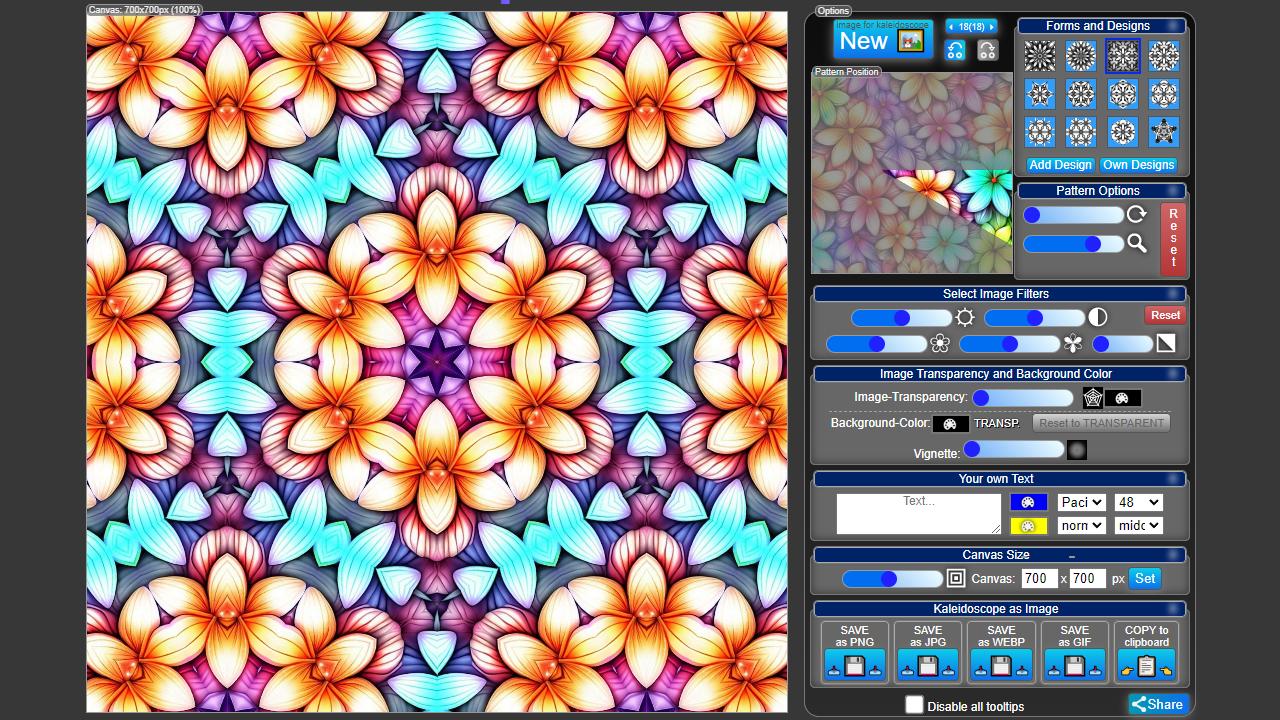Open the text style dropdown showing norm
Viewport: 1280px width, 720px height.
click(x=1081, y=525)
